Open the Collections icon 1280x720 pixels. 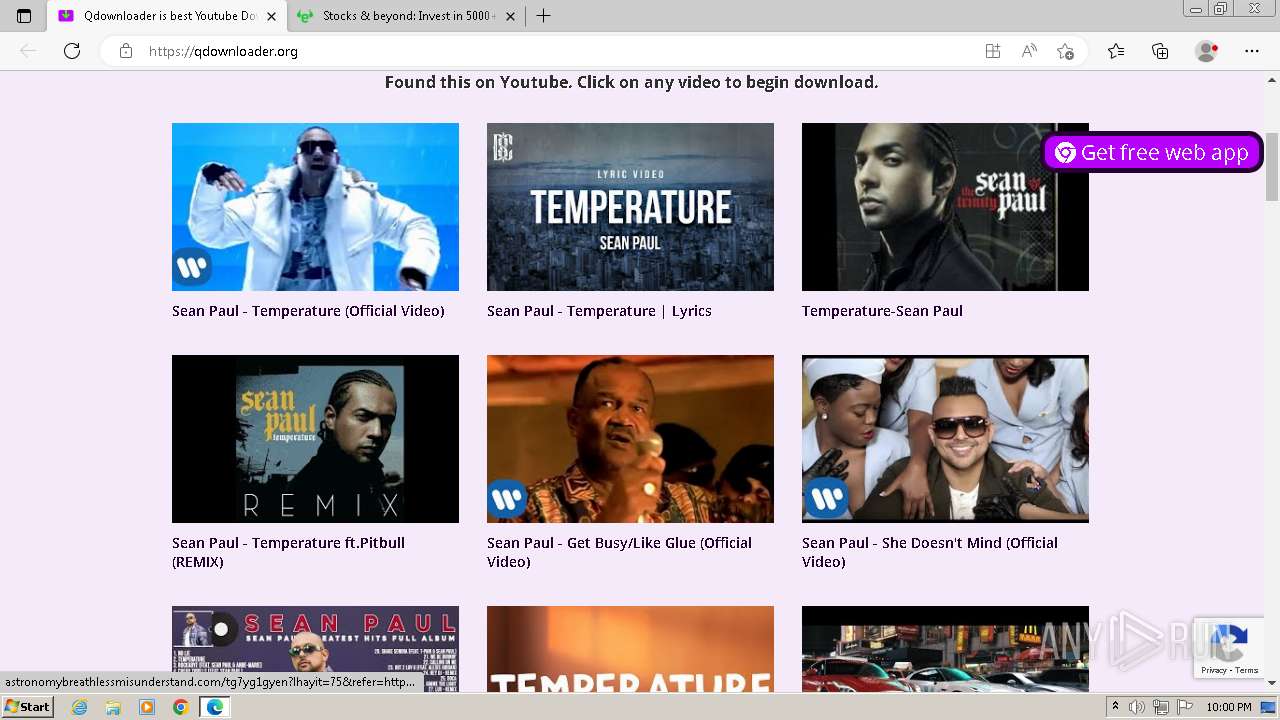click(x=1160, y=51)
